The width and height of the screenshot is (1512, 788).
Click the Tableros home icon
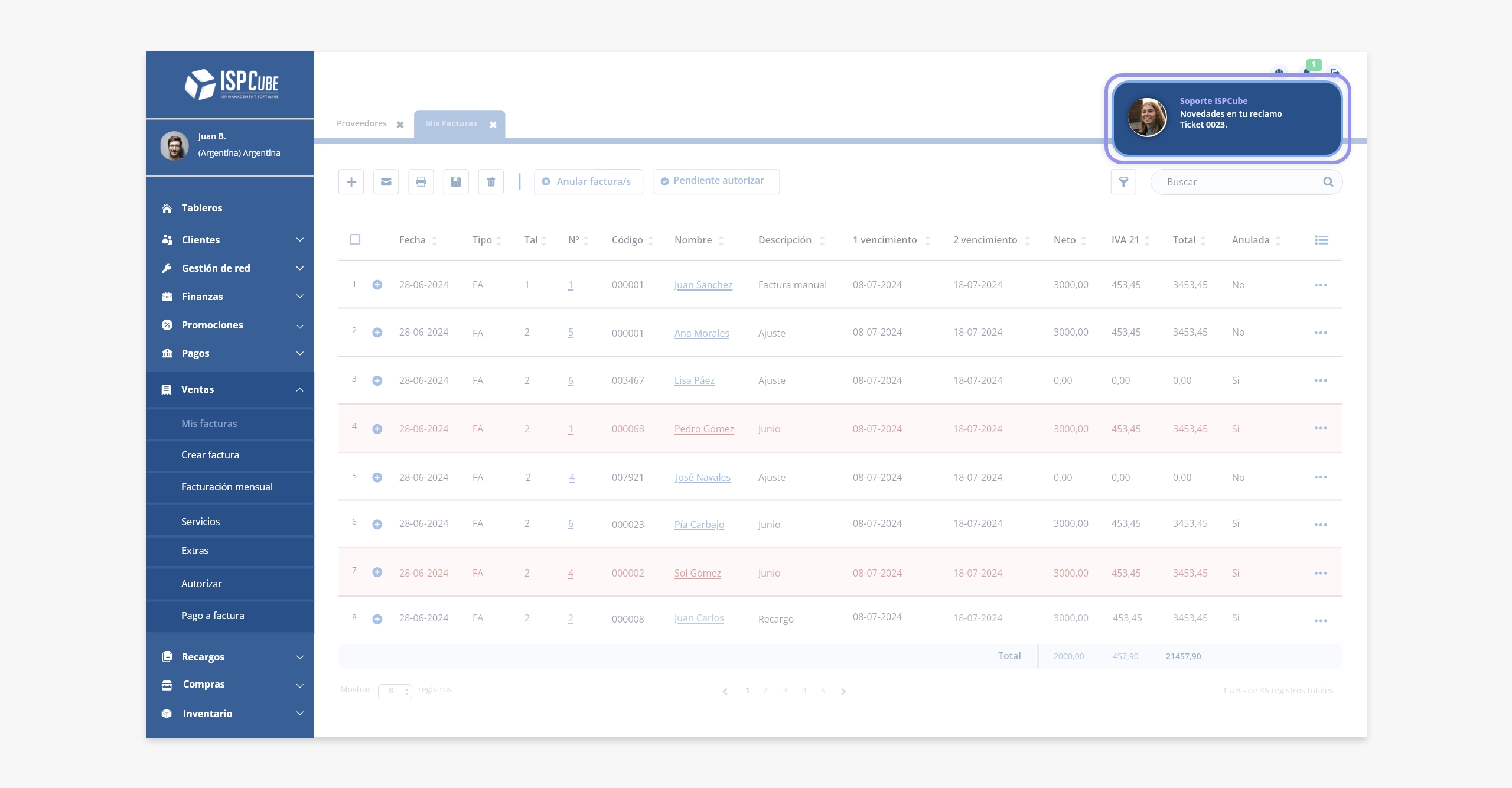pyautogui.click(x=167, y=209)
